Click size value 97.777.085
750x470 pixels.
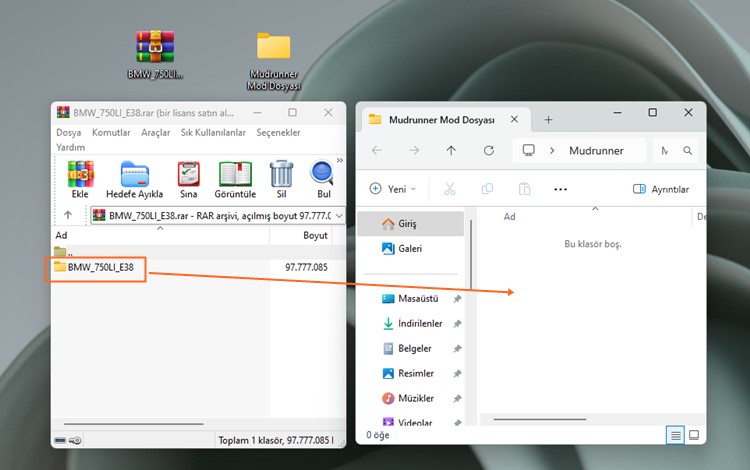click(x=306, y=267)
